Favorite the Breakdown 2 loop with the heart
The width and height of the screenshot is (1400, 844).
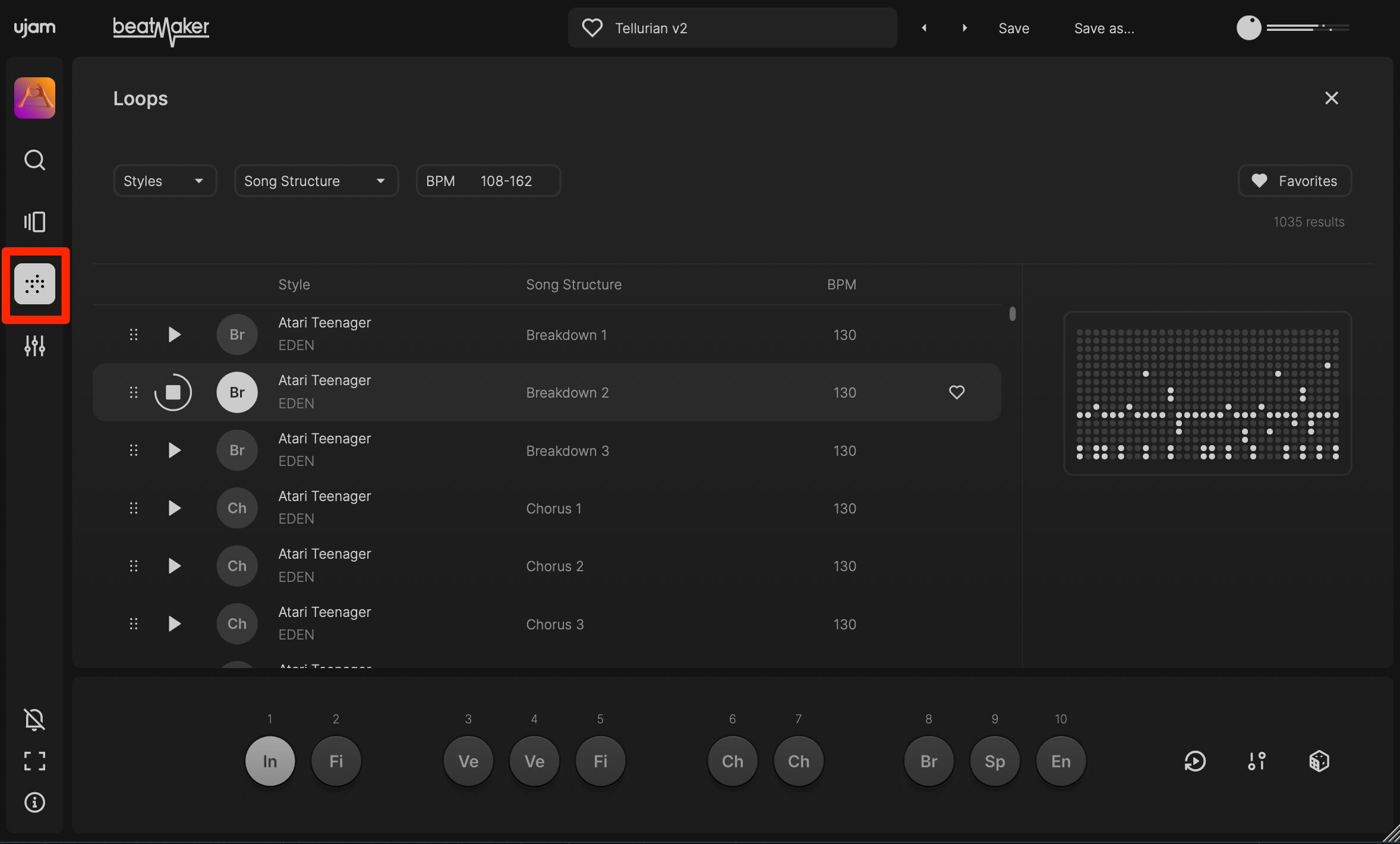(x=957, y=392)
